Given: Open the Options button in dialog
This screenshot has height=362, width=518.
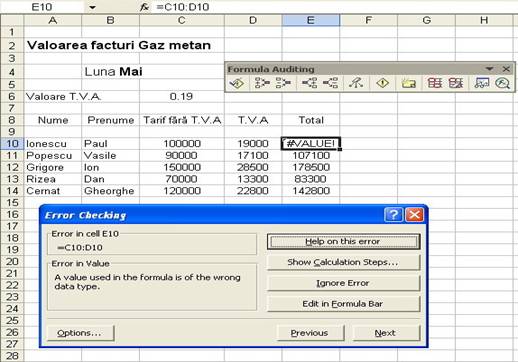Looking at the screenshot, I should [80, 333].
